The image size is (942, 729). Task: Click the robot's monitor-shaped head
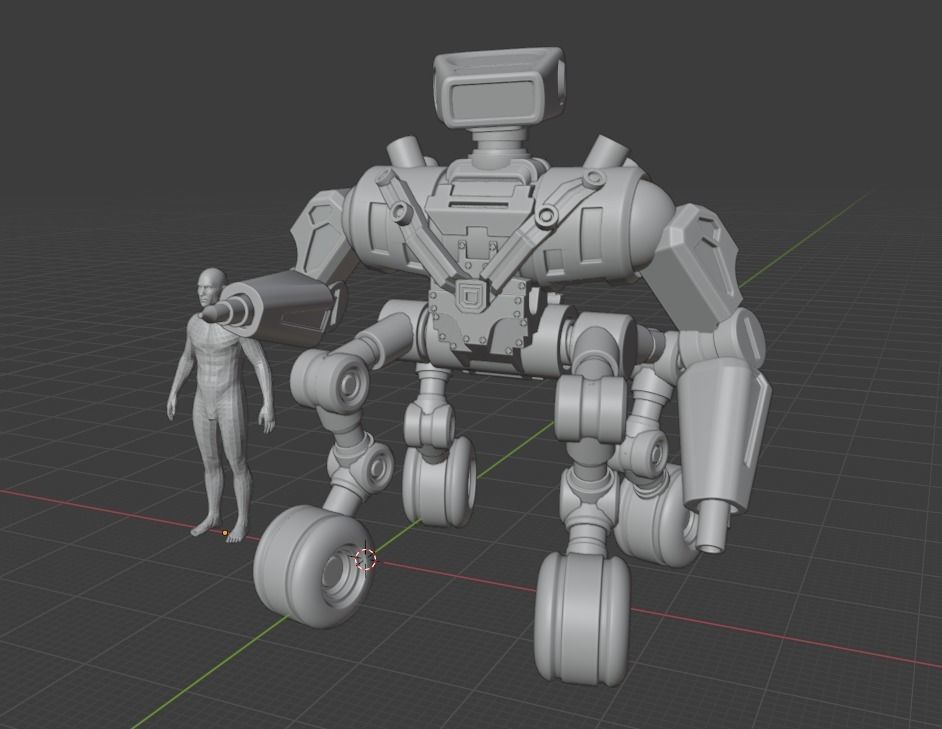pyautogui.click(x=500, y=88)
